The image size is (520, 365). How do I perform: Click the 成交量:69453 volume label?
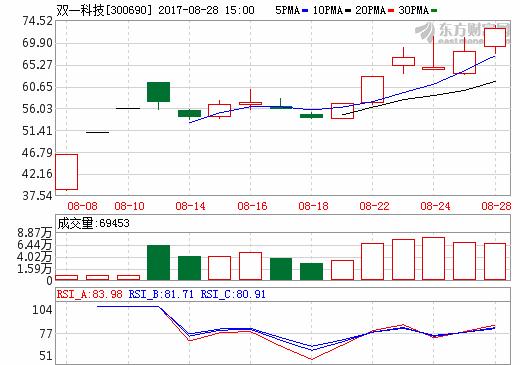[93, 223]
